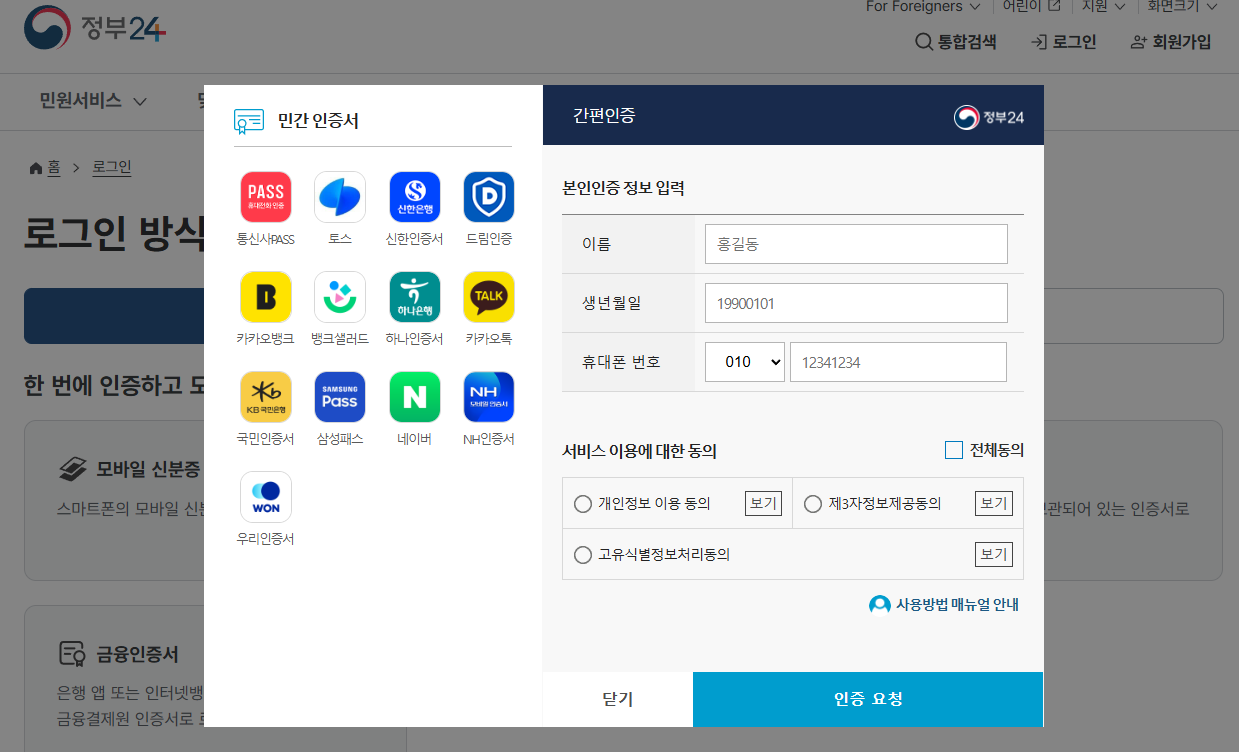Choose the 토스 (Toss) certificate icon

pyautogui.click(x=340, y=197)
